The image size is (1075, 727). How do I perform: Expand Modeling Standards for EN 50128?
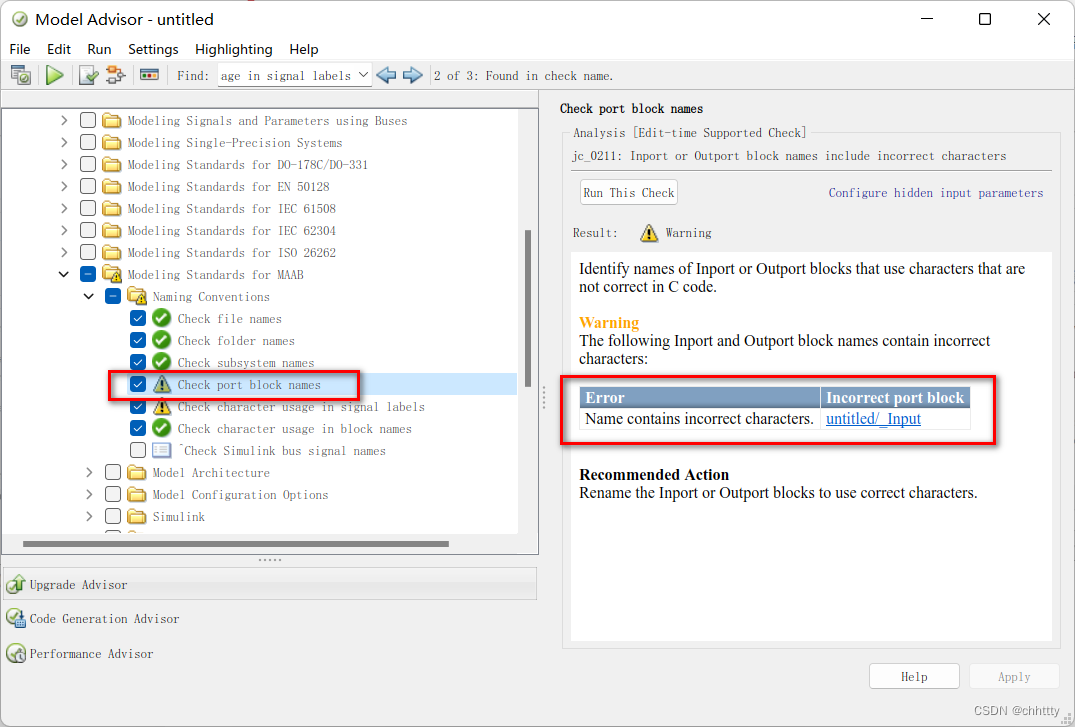coord(64,187)
